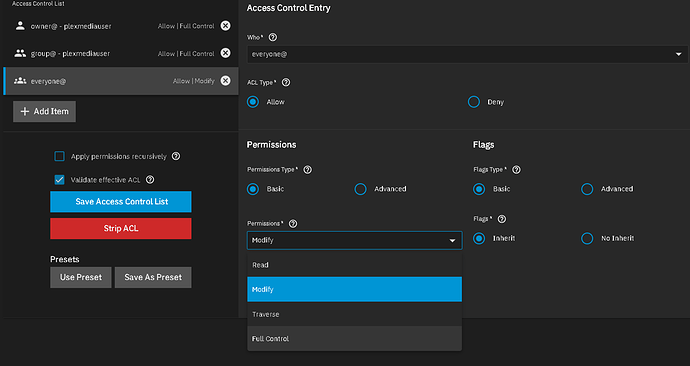This screenshot has height=366, width=690.
Task: Choose Advanced permissions type
Action: [360, 189]
